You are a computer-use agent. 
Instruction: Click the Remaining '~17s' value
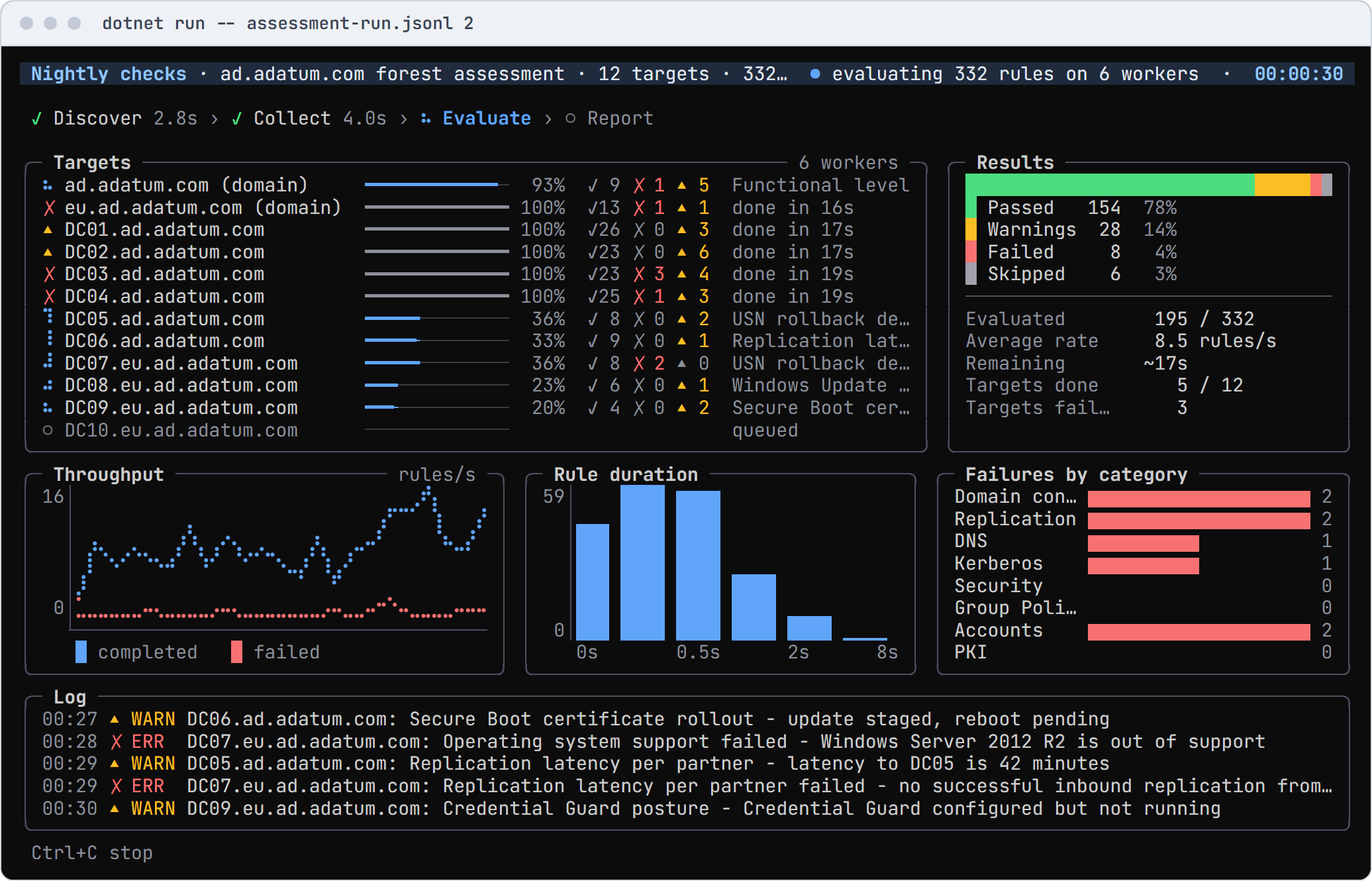tap(1165, 364)
